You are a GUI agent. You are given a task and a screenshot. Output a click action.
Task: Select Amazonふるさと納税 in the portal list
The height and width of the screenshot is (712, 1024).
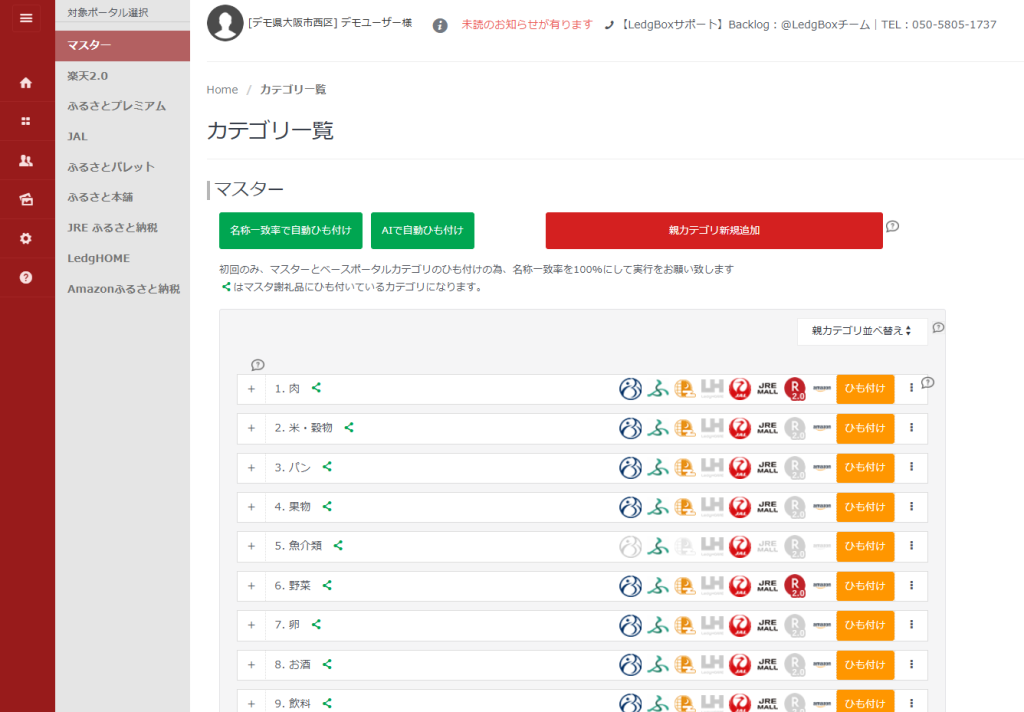click(x=123, y=289)
